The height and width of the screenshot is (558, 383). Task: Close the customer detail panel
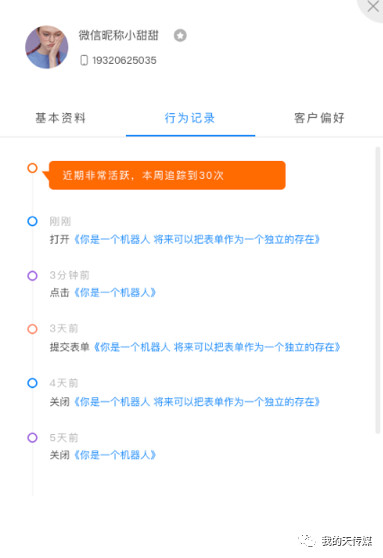[373, 6]
